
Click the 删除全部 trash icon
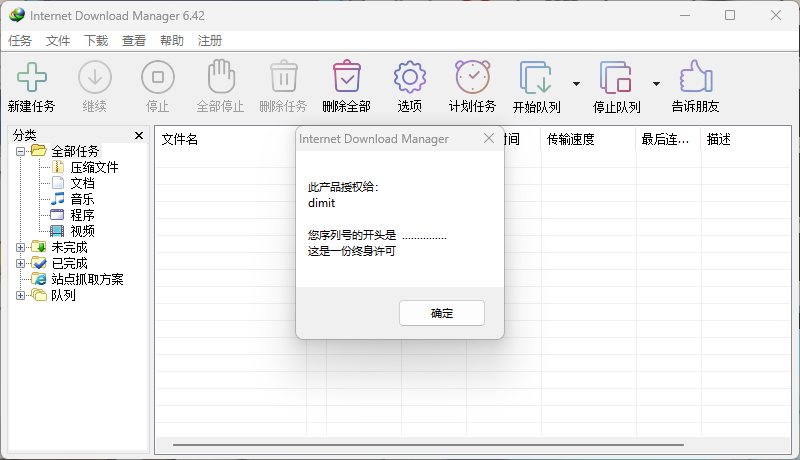pyautogui.click(x=347, y=76)
